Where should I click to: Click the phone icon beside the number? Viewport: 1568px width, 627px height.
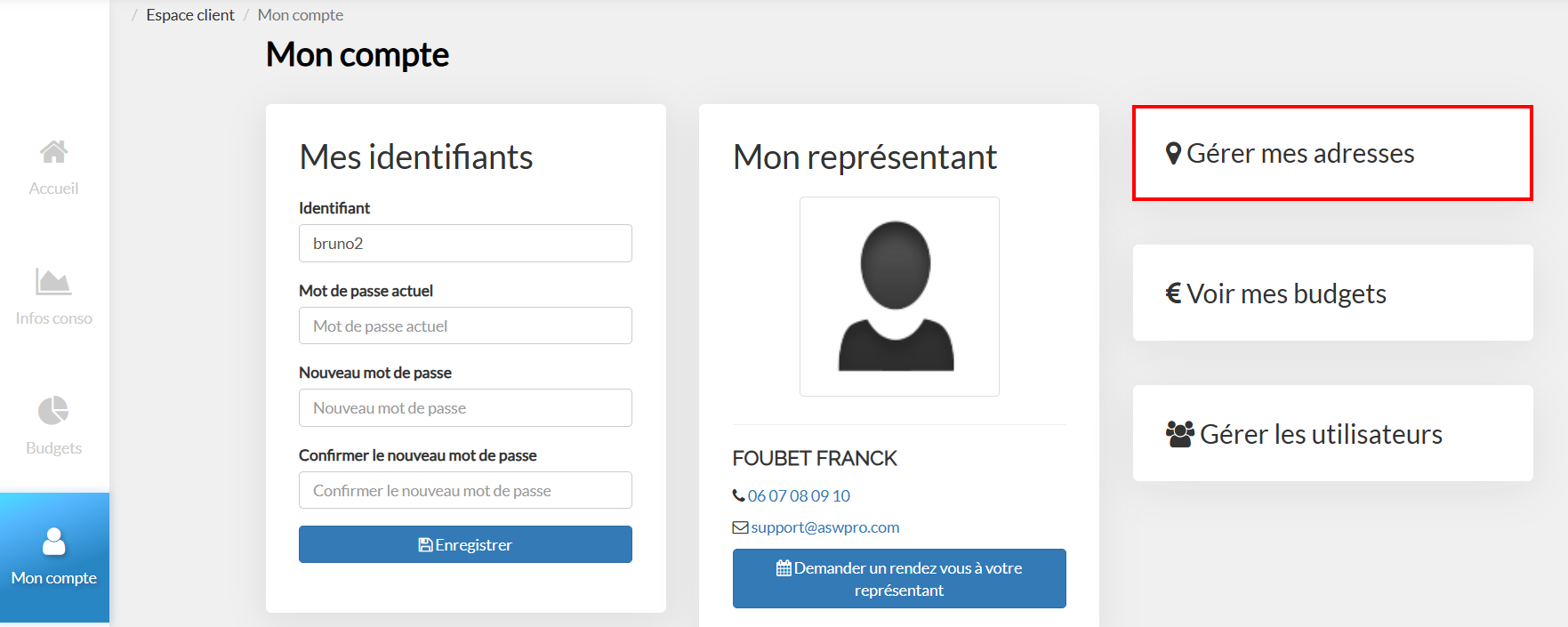[738, 495]
